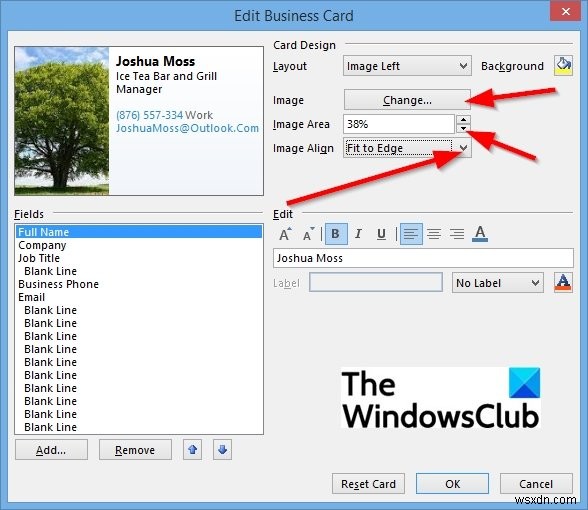Image resolution: width=588 pixels, height=510 pixels.
Task: Increase the font size in Edit toolbar
Action: [285, 234]
